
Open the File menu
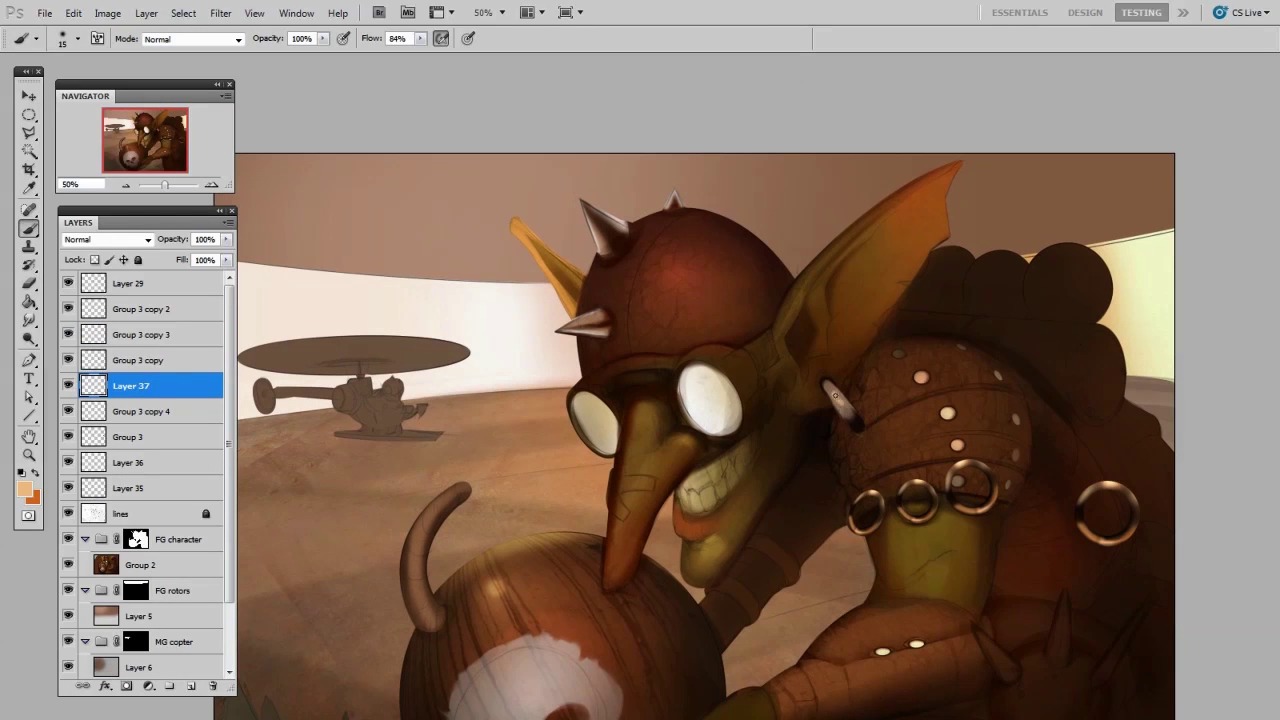45,13
